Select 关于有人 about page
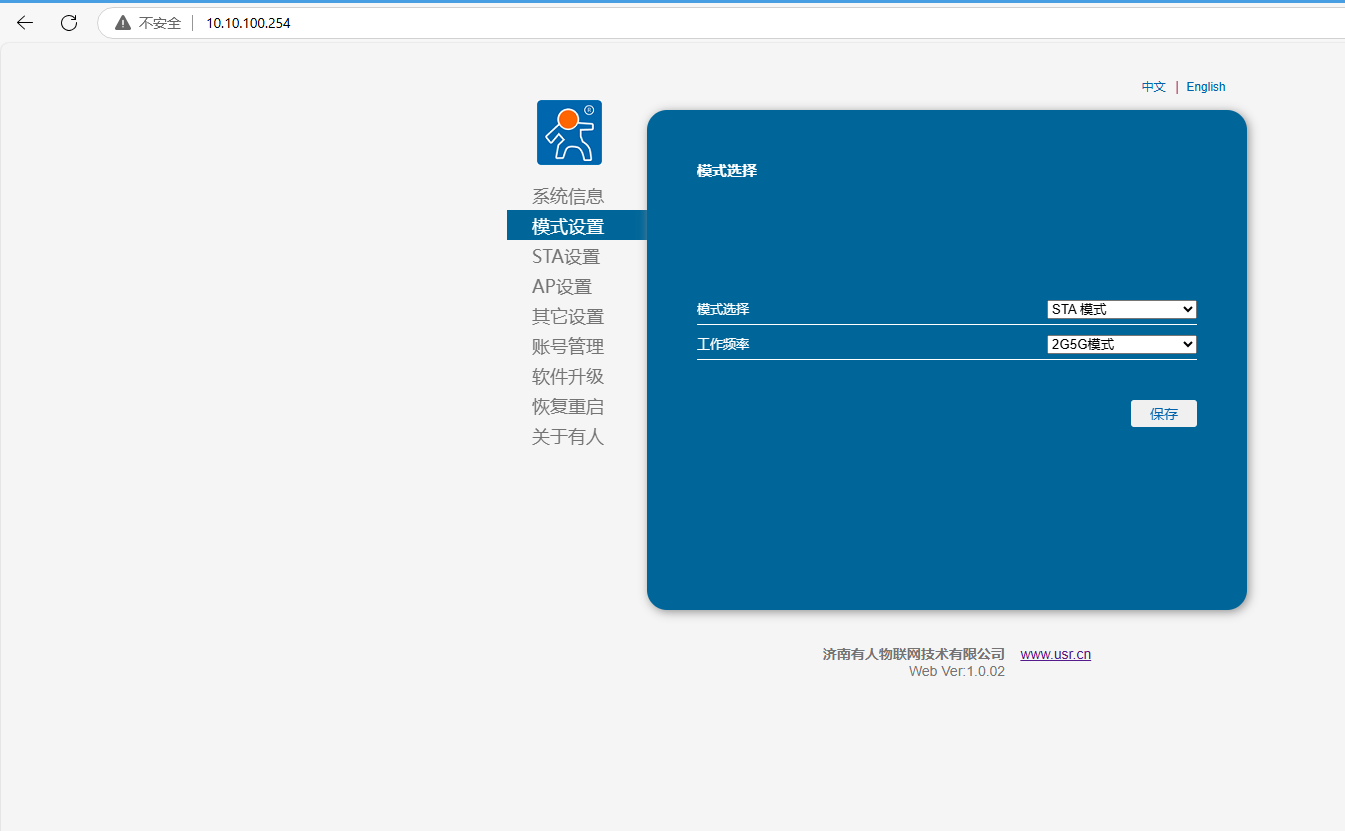Screen dimensions: 1345x831 click(568, 437)
